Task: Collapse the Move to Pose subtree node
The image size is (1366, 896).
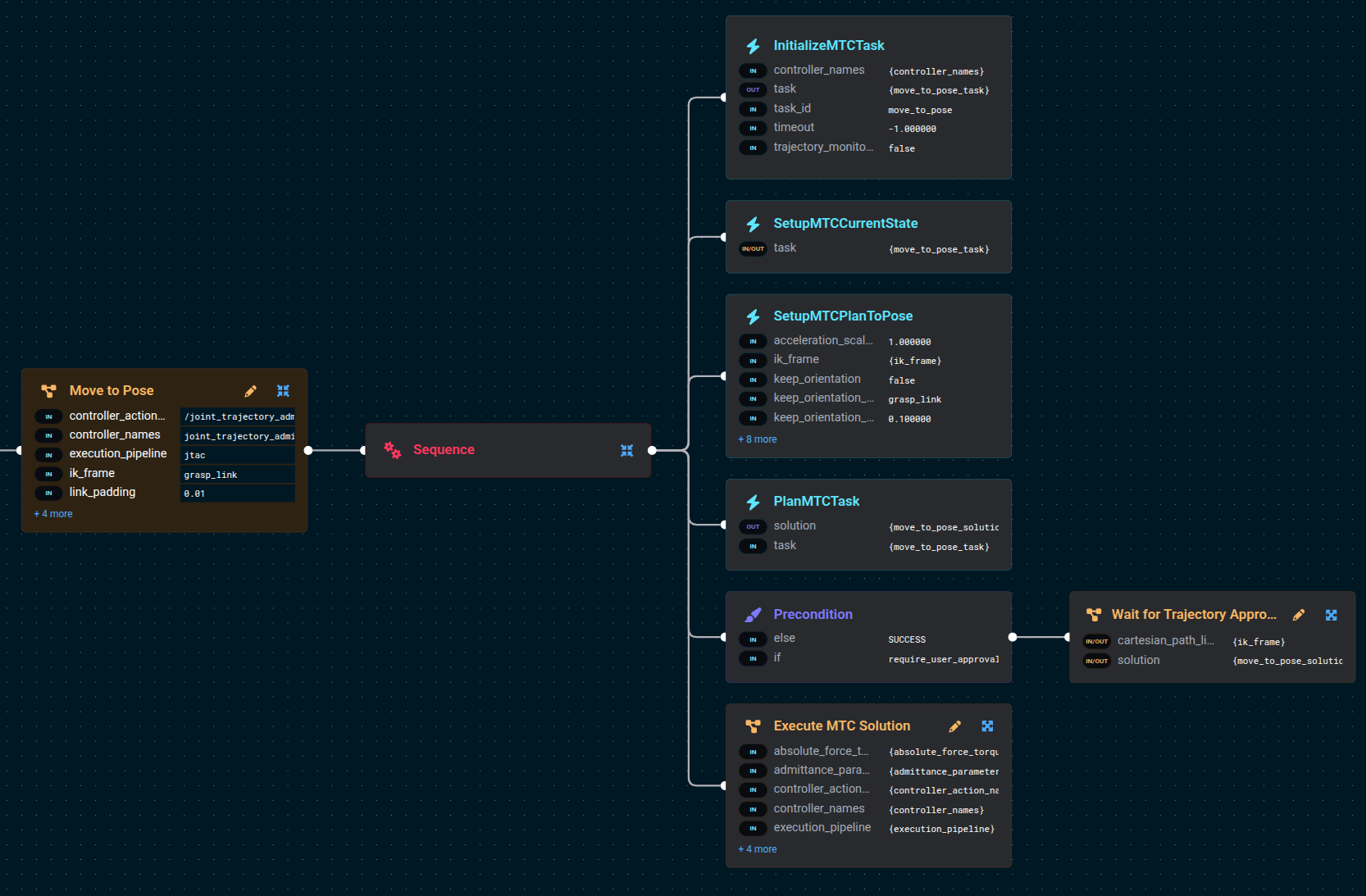Action: (283, 391)
